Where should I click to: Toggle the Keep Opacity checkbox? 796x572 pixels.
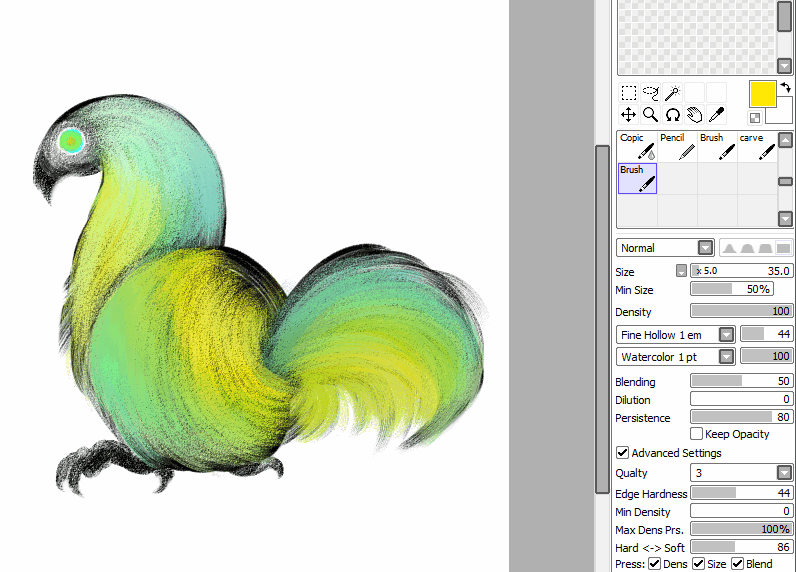coord(697,434)
